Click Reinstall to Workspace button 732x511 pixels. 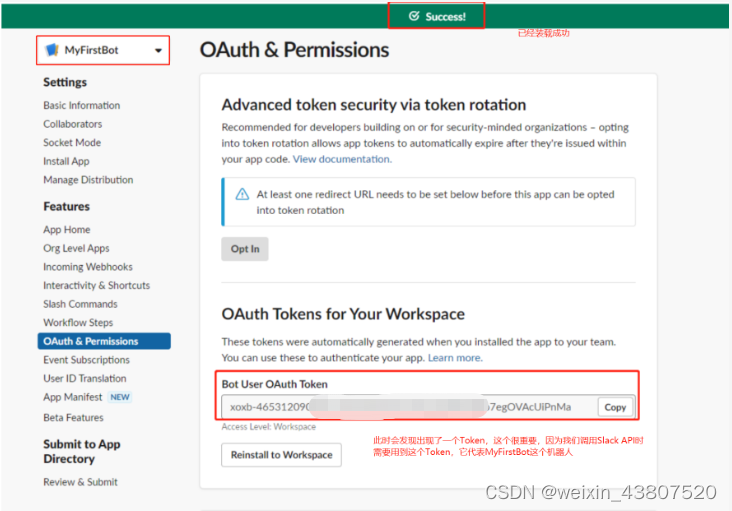coord(282,455)
